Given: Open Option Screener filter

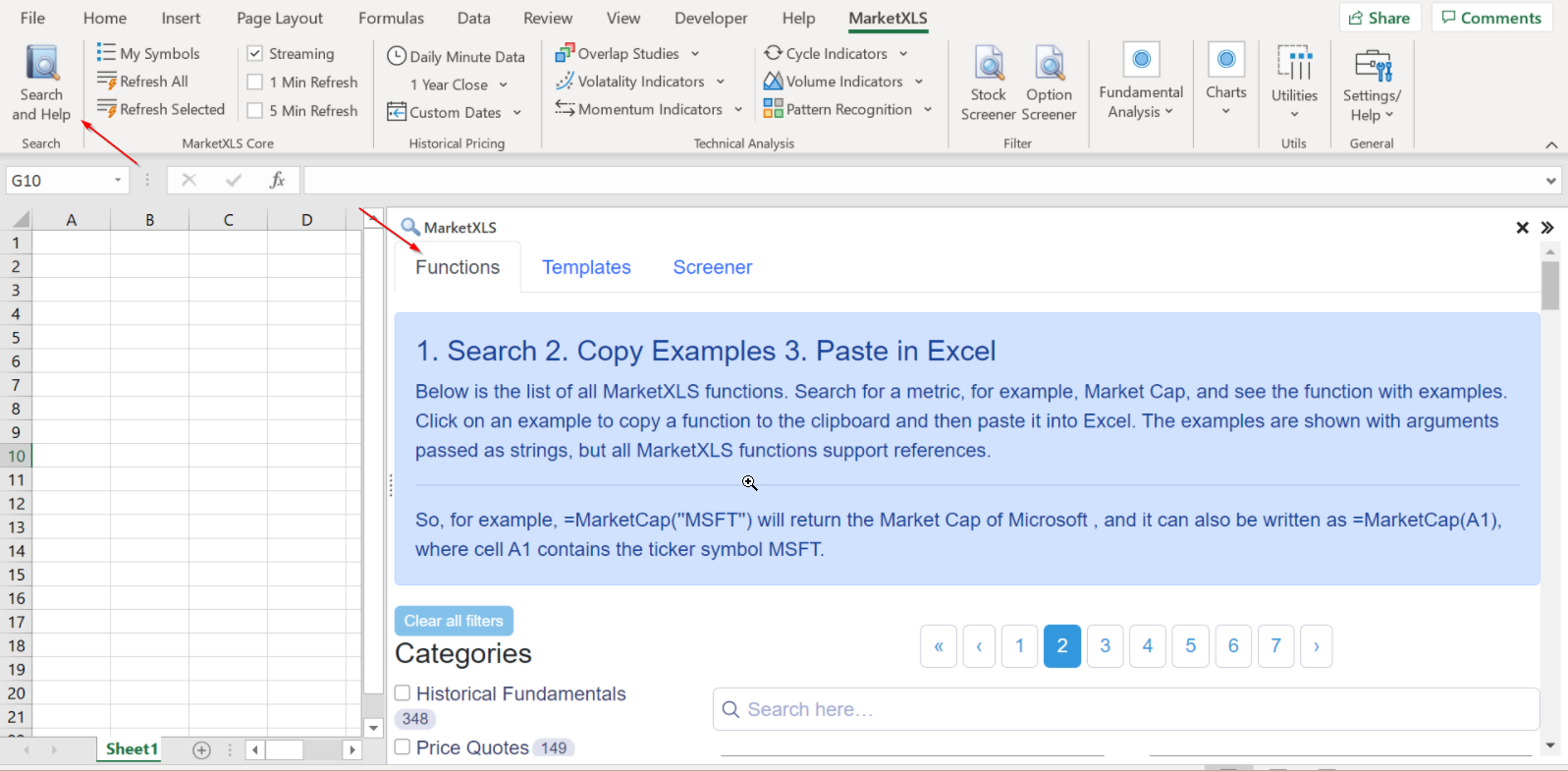Looking at the screenshot, I should [1049, 83].
